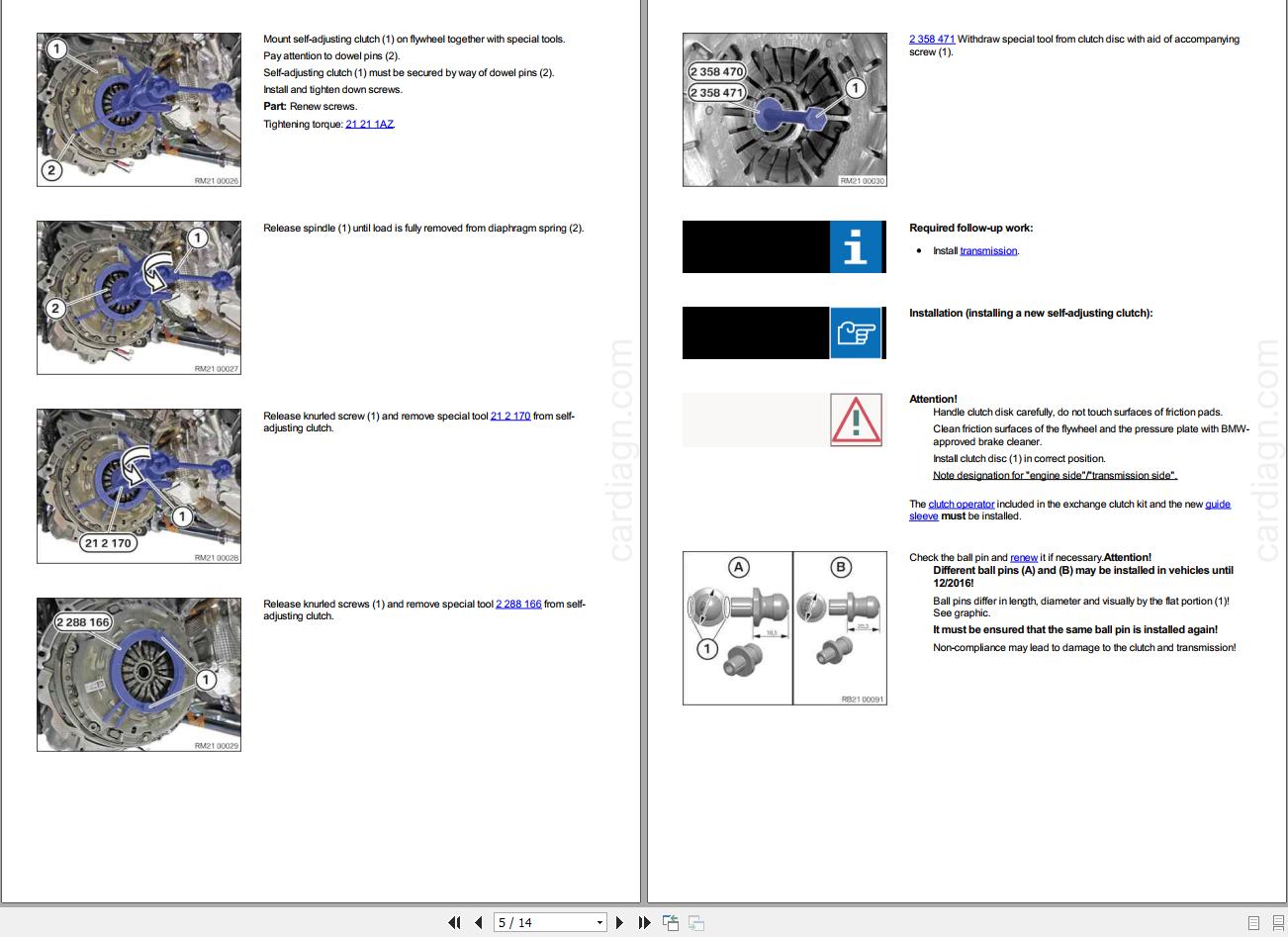Open the 2 288 166 special tool link
Image resolution: width=1288 pixels, height=937 pixels.
518,604
